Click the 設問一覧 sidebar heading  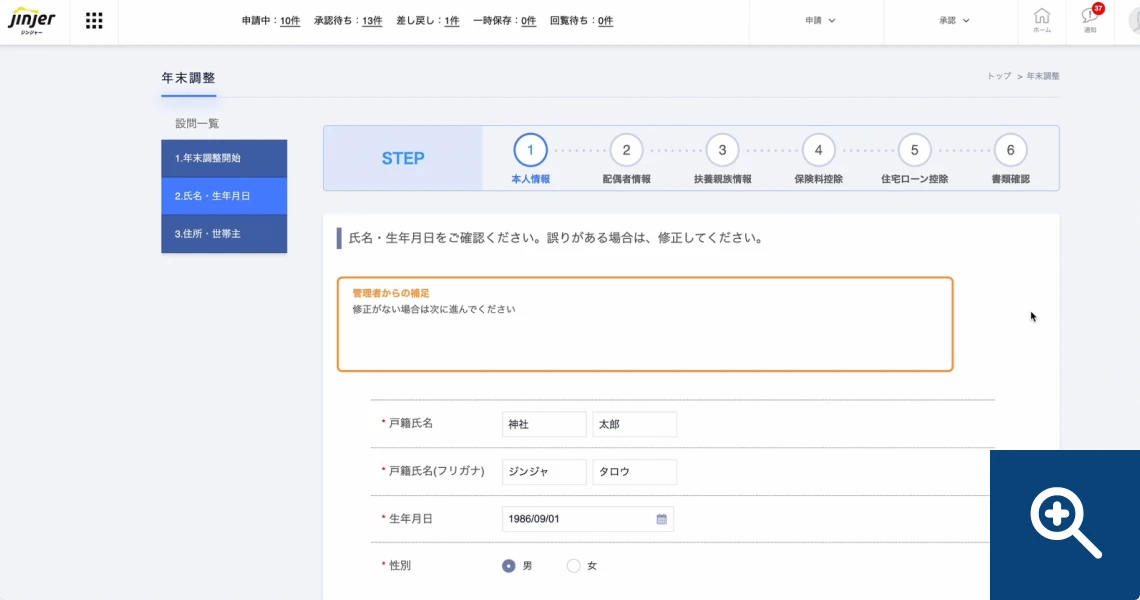coord(197,124)
